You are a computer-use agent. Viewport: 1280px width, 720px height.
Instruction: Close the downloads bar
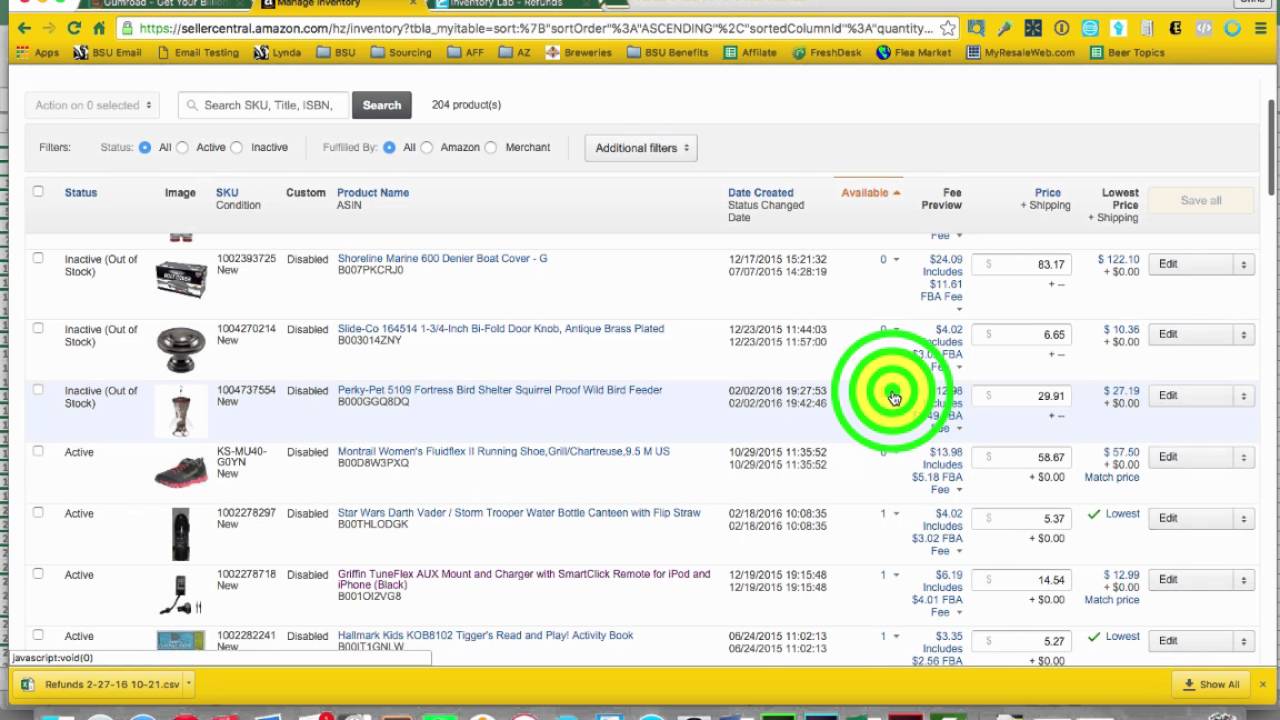coord(1262,684)
